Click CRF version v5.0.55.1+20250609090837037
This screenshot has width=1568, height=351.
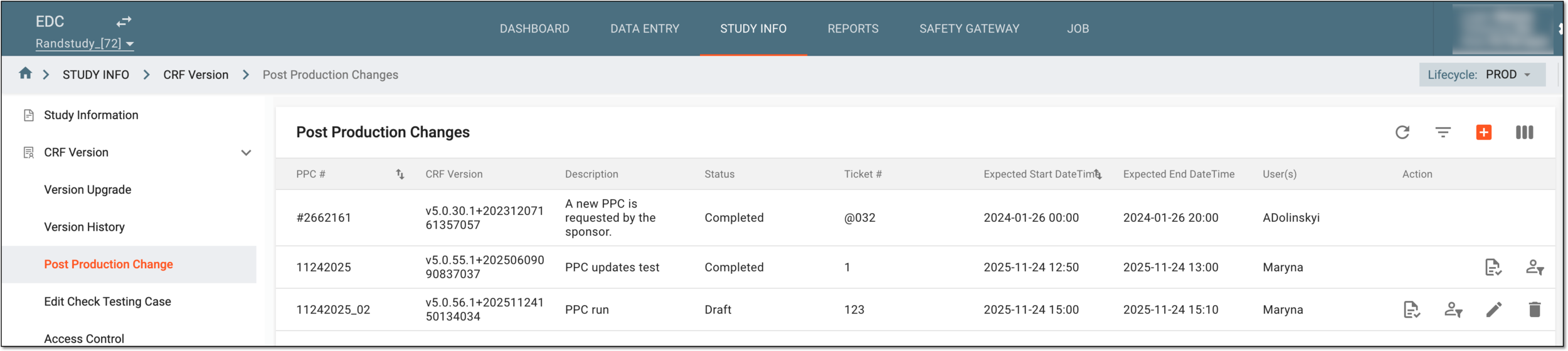485,268
